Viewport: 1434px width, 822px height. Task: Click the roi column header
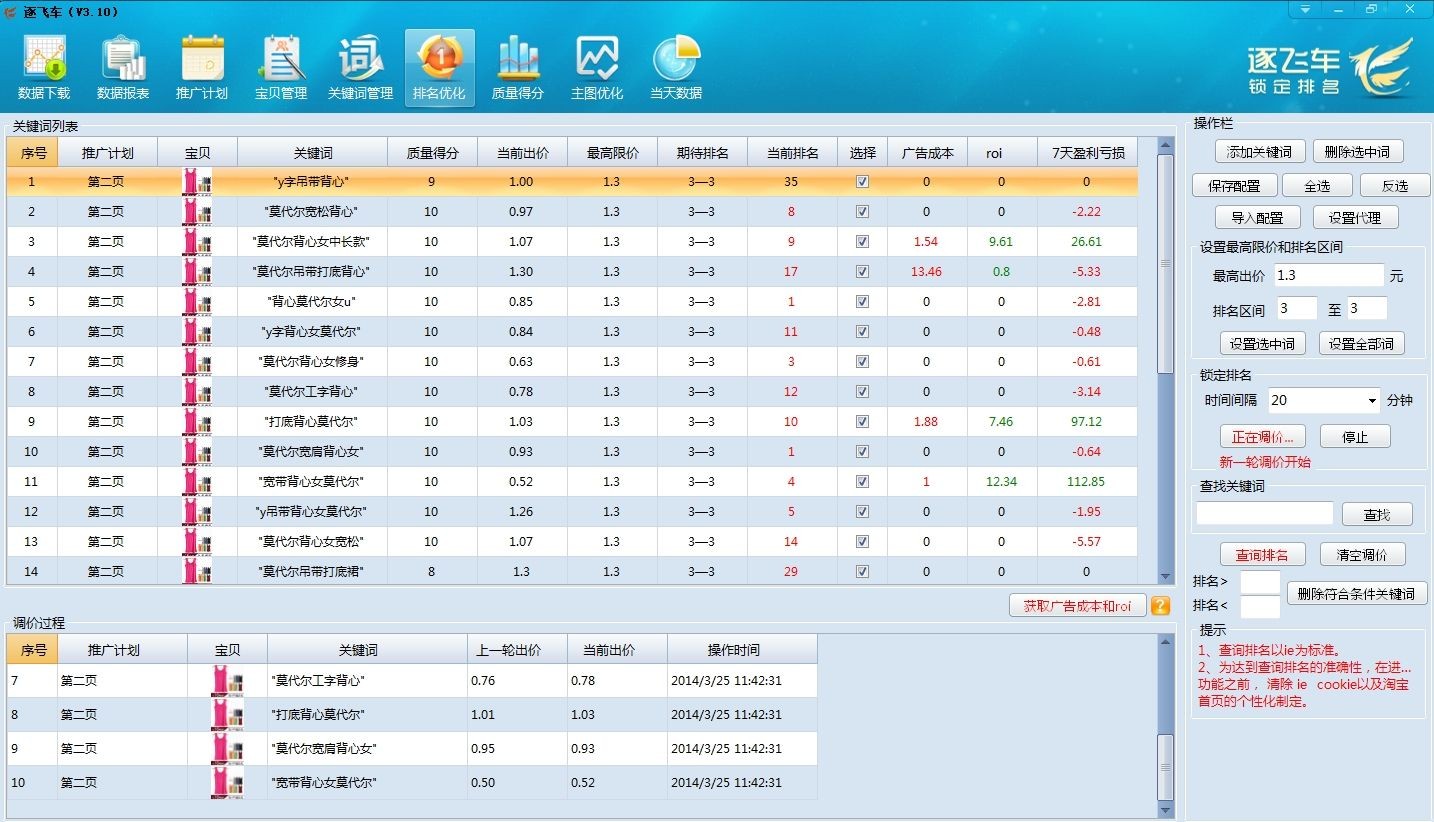[x=1002, y=153]
